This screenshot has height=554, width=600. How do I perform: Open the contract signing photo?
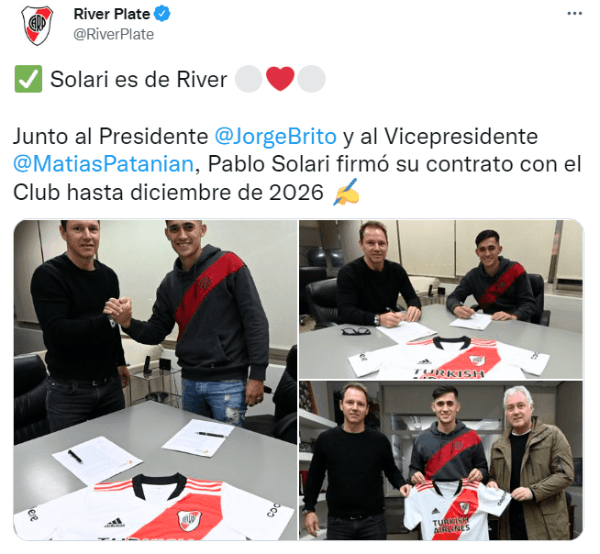441,300
